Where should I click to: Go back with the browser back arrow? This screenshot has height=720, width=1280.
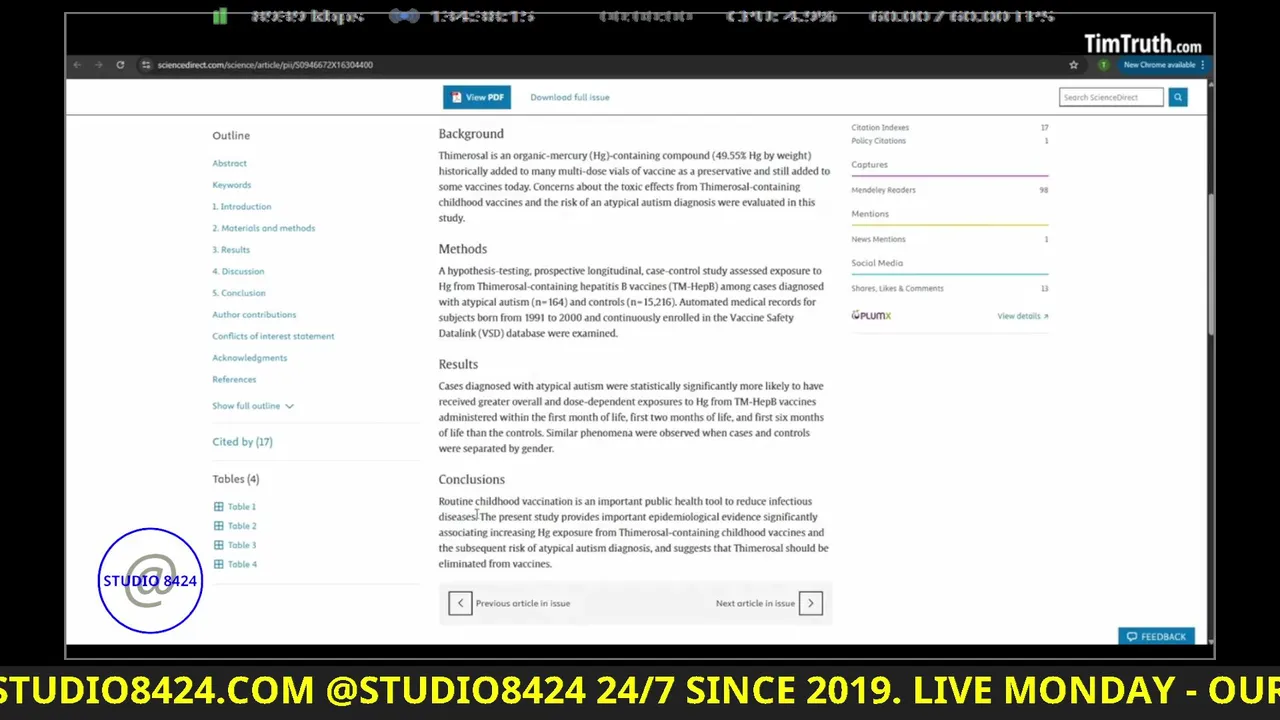click(77, 65)
